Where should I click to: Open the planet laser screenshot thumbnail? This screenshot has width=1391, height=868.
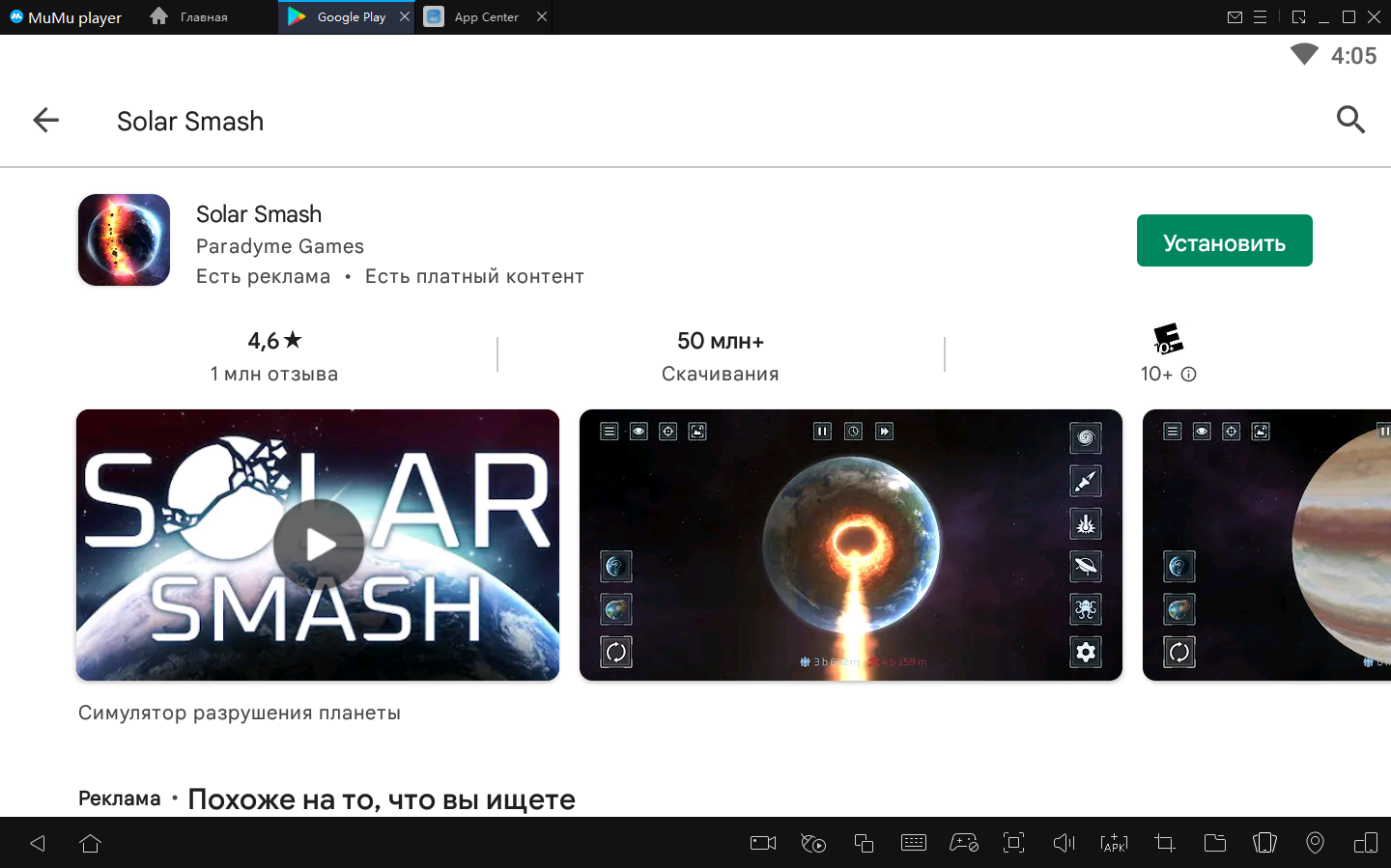(x=850, y=545)
